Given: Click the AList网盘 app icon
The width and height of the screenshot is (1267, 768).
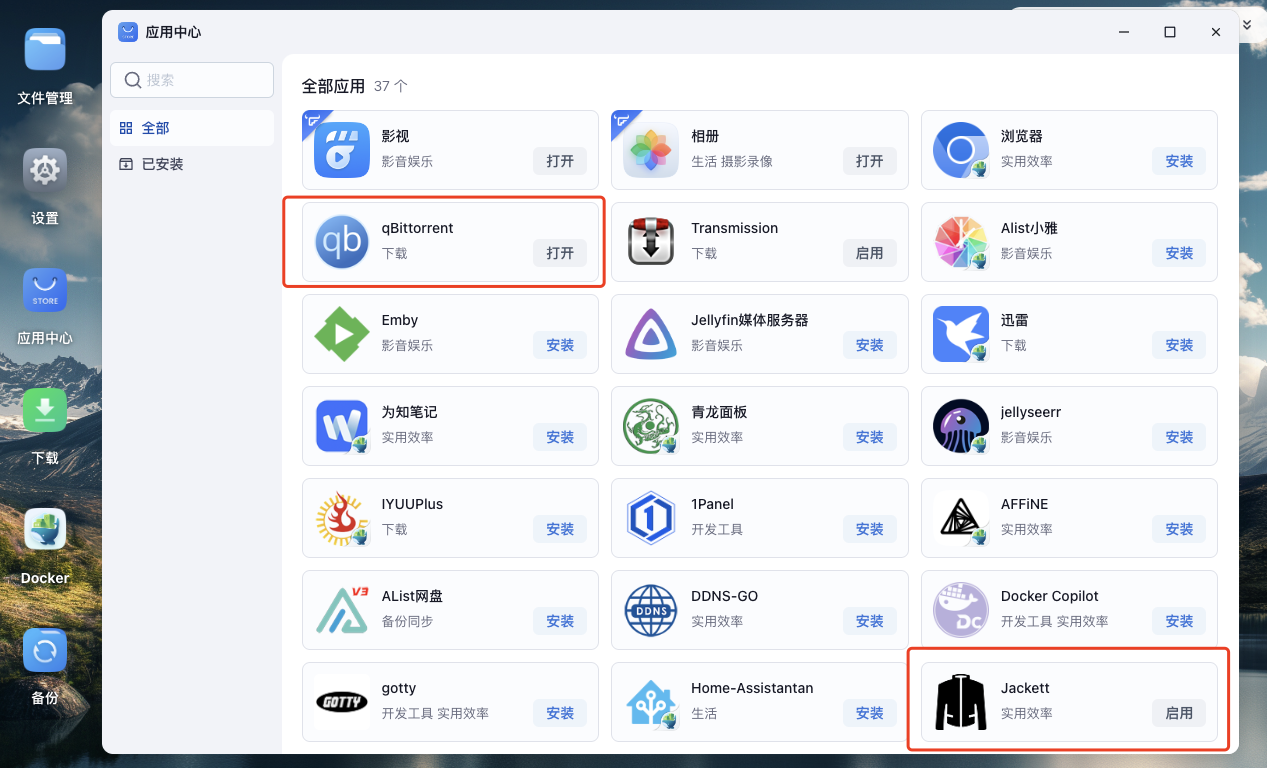Looking at the screenshot, I should click(342, 610).
